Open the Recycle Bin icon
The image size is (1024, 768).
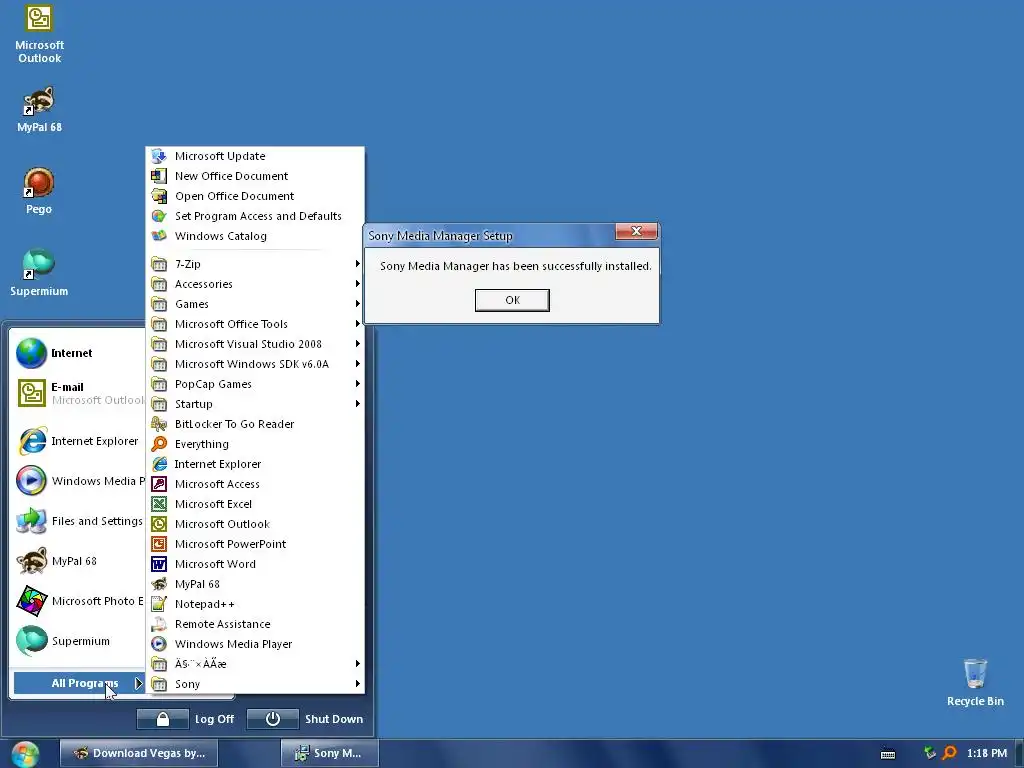pos(975,682)
